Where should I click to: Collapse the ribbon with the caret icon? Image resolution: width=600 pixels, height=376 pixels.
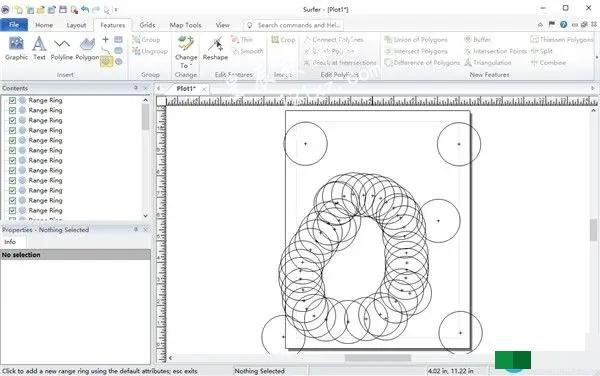pyautogui.click(x=540, y=24)
